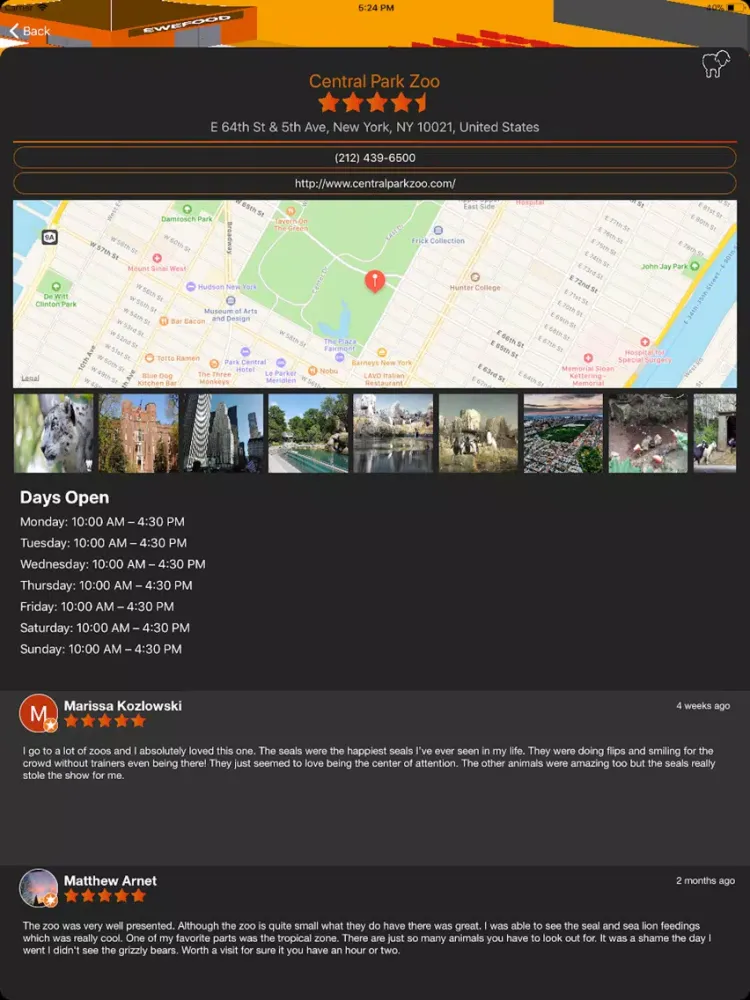Tap Marissa Kozlowski's five-star rating
Image resolution: width=750 pixels, height=1000 pixels.
coord(105,721)
